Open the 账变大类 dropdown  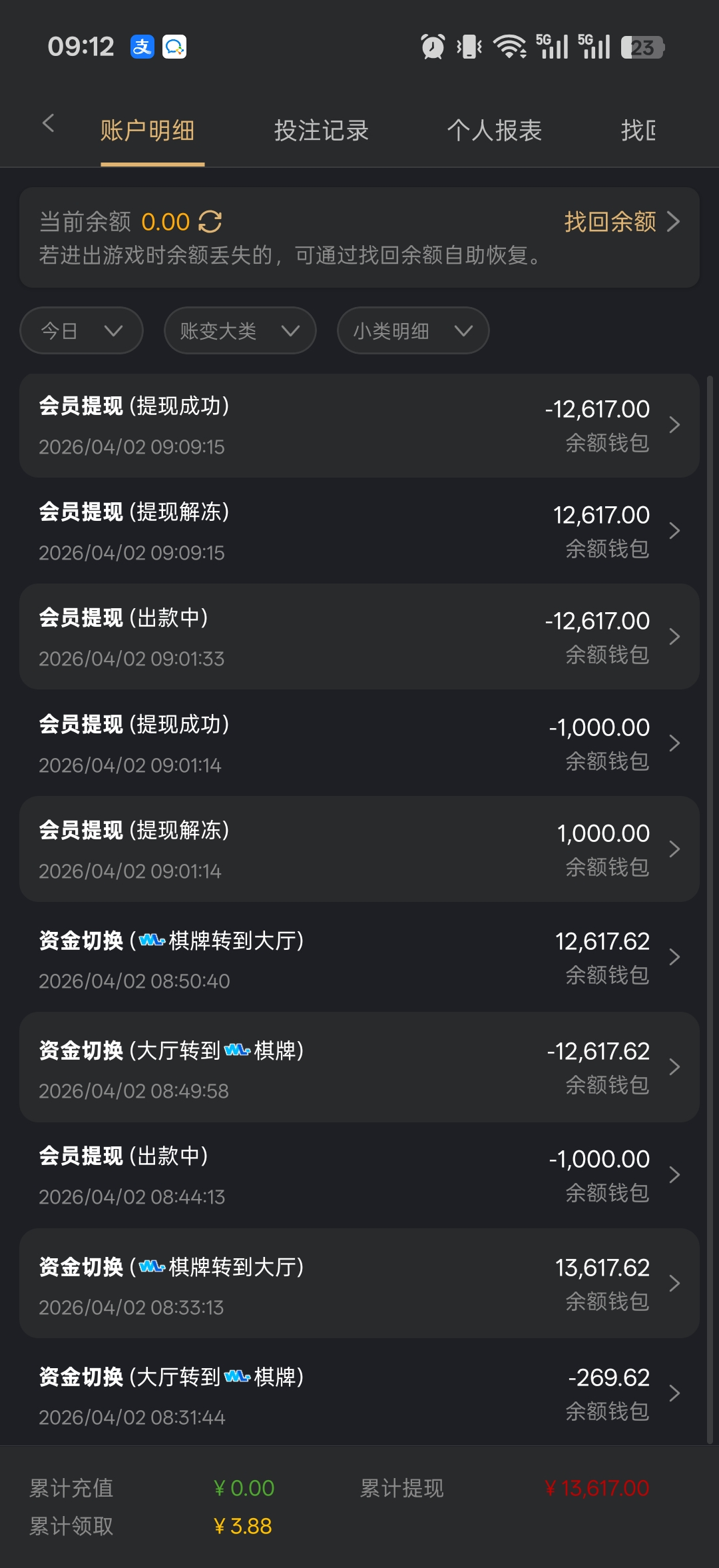(240, 330)
